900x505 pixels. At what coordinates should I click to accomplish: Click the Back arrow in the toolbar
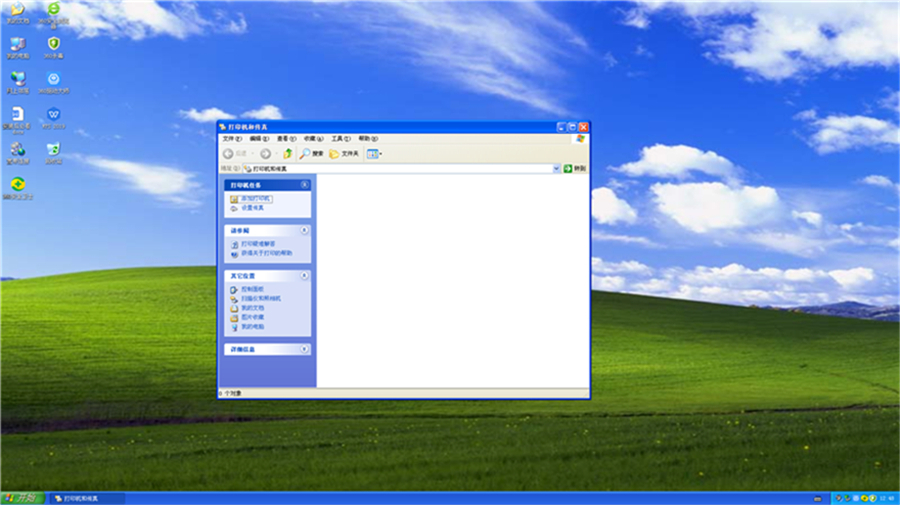(x=228, y=154)
